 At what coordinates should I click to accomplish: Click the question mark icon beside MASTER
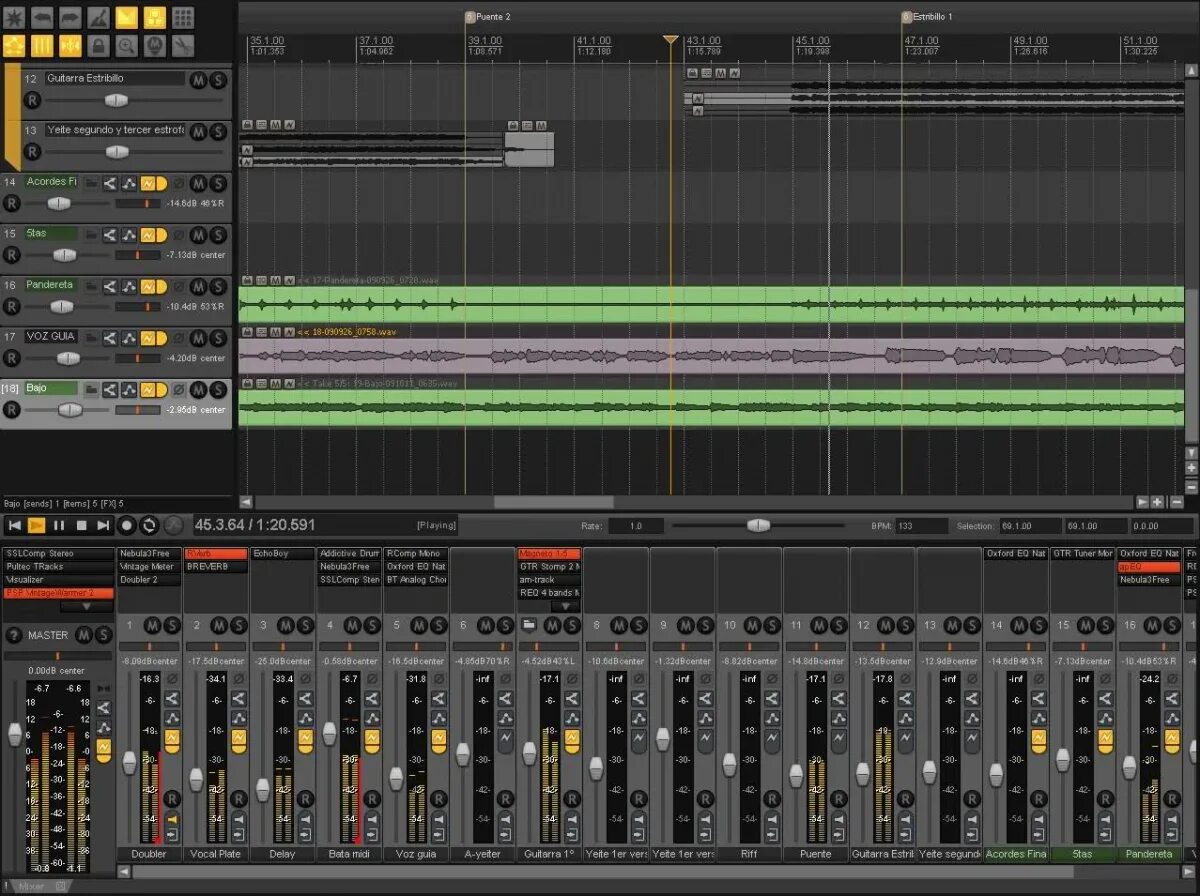click(x=14, y=635)
